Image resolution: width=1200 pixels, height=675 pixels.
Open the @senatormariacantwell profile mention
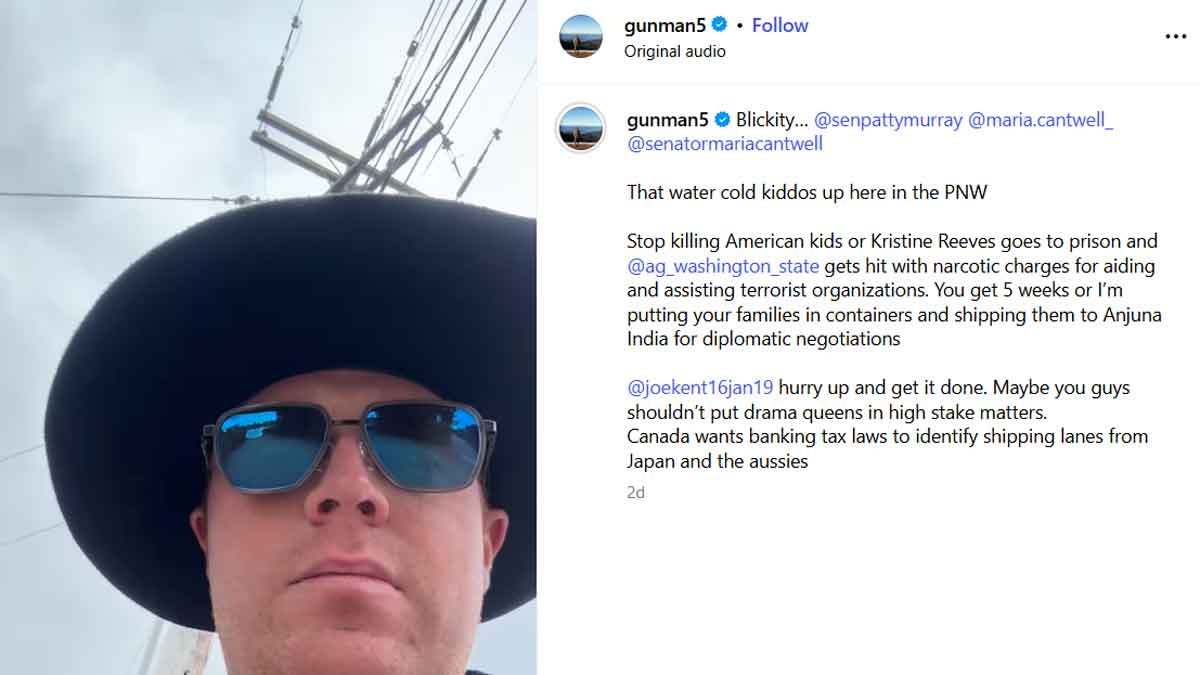tap(725, 144)
